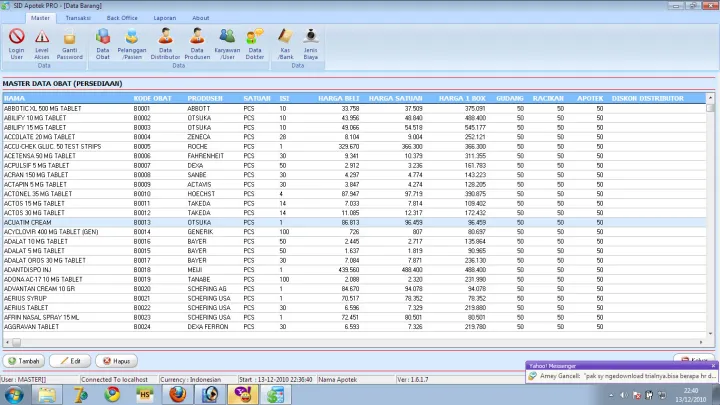Sort by DISKON DISTRIBUTOR column header
Image resolution: width=720 pixels, height=405 pixels.
(x=648, y=98)
